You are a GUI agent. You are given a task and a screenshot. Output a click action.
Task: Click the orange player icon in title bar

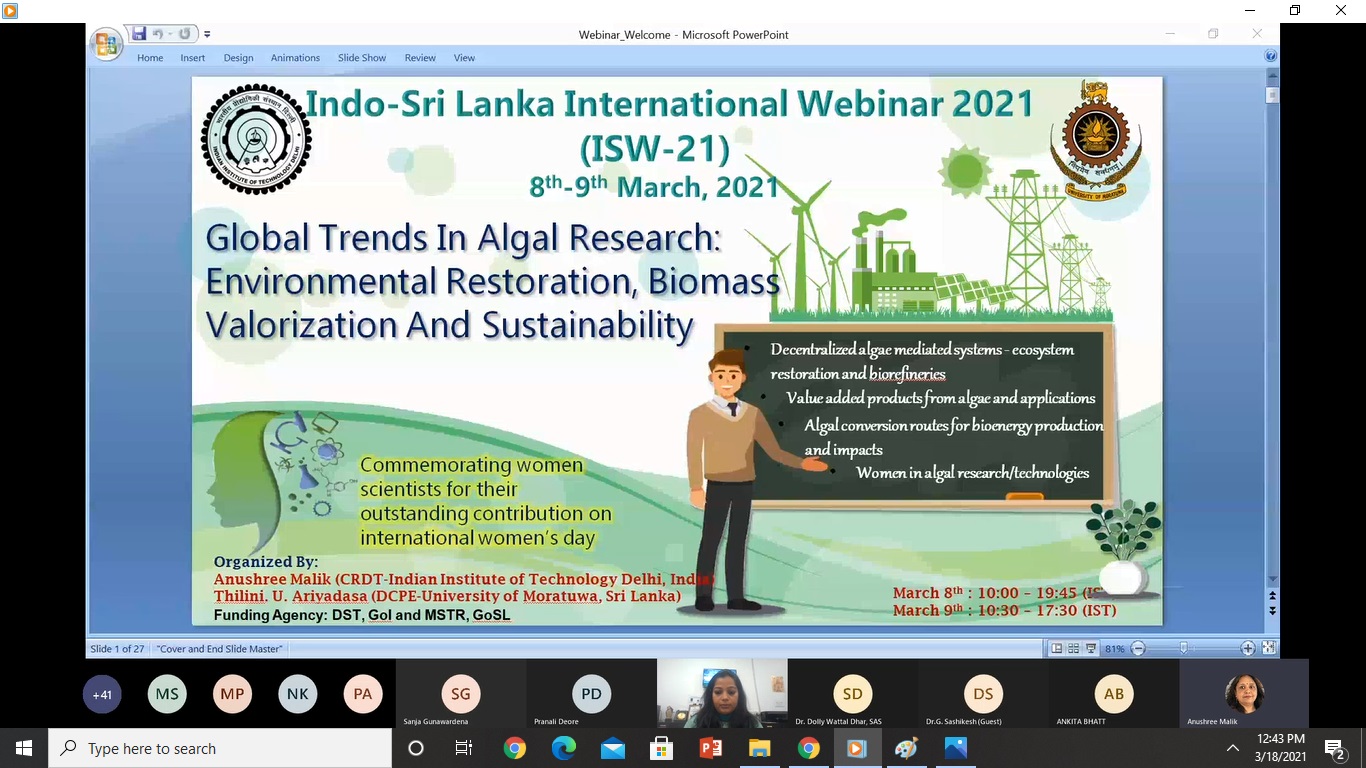[10, 10]
